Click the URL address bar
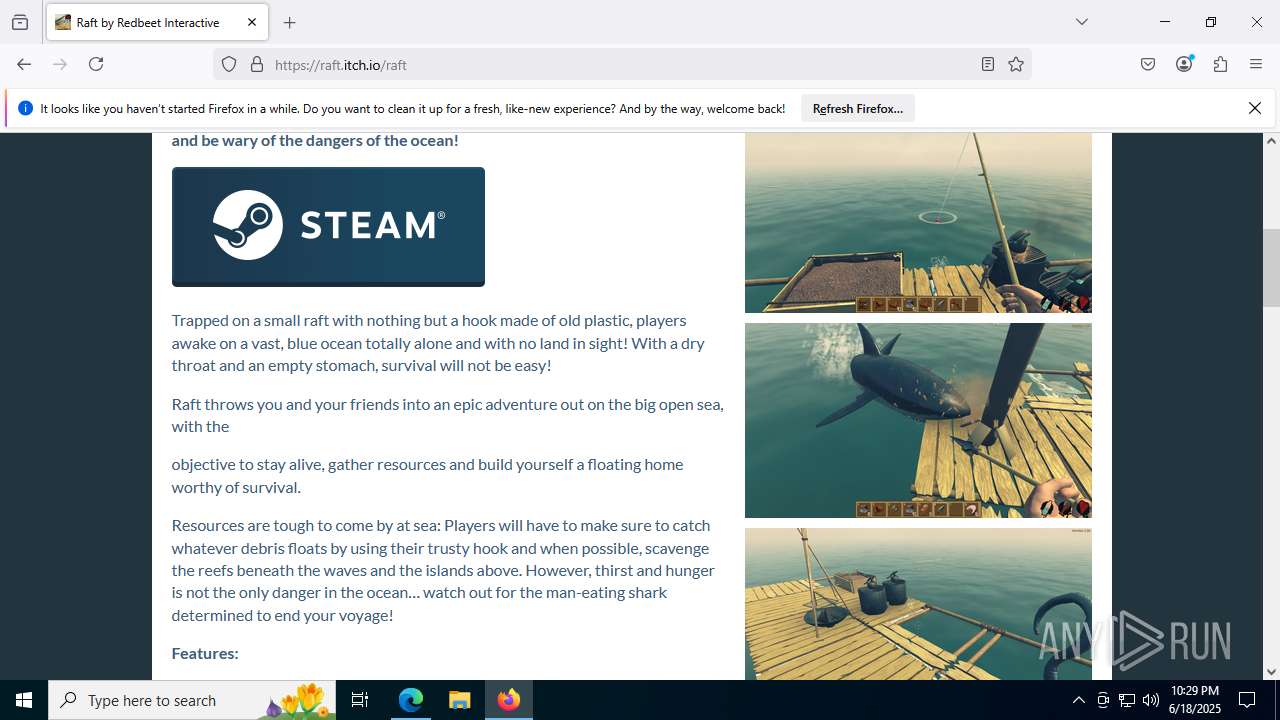Screen dimensions: 1280x720 click(620, 64)
